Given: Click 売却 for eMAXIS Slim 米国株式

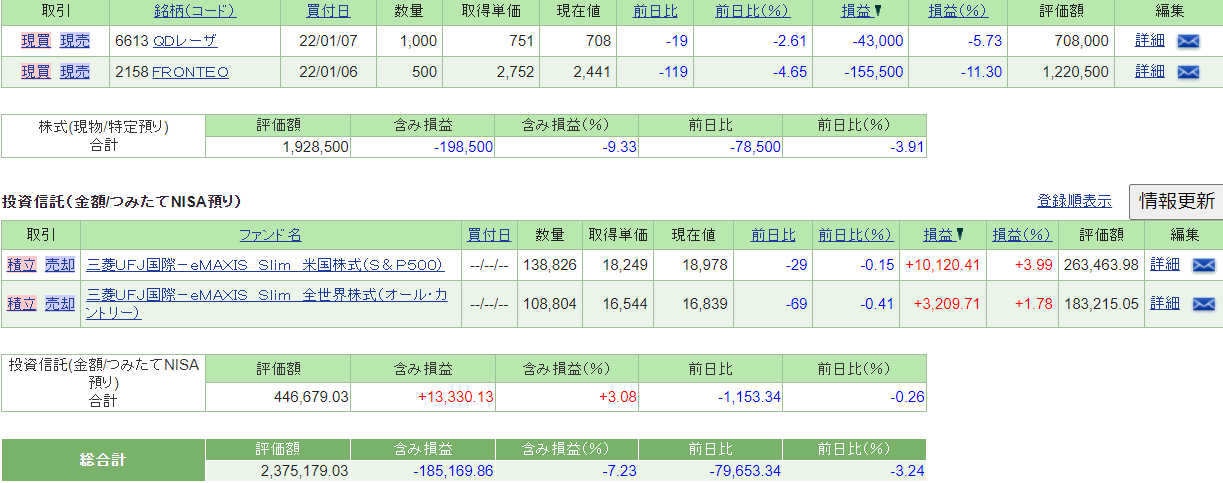Looking at the screenshot, I should tap(59, 265).
